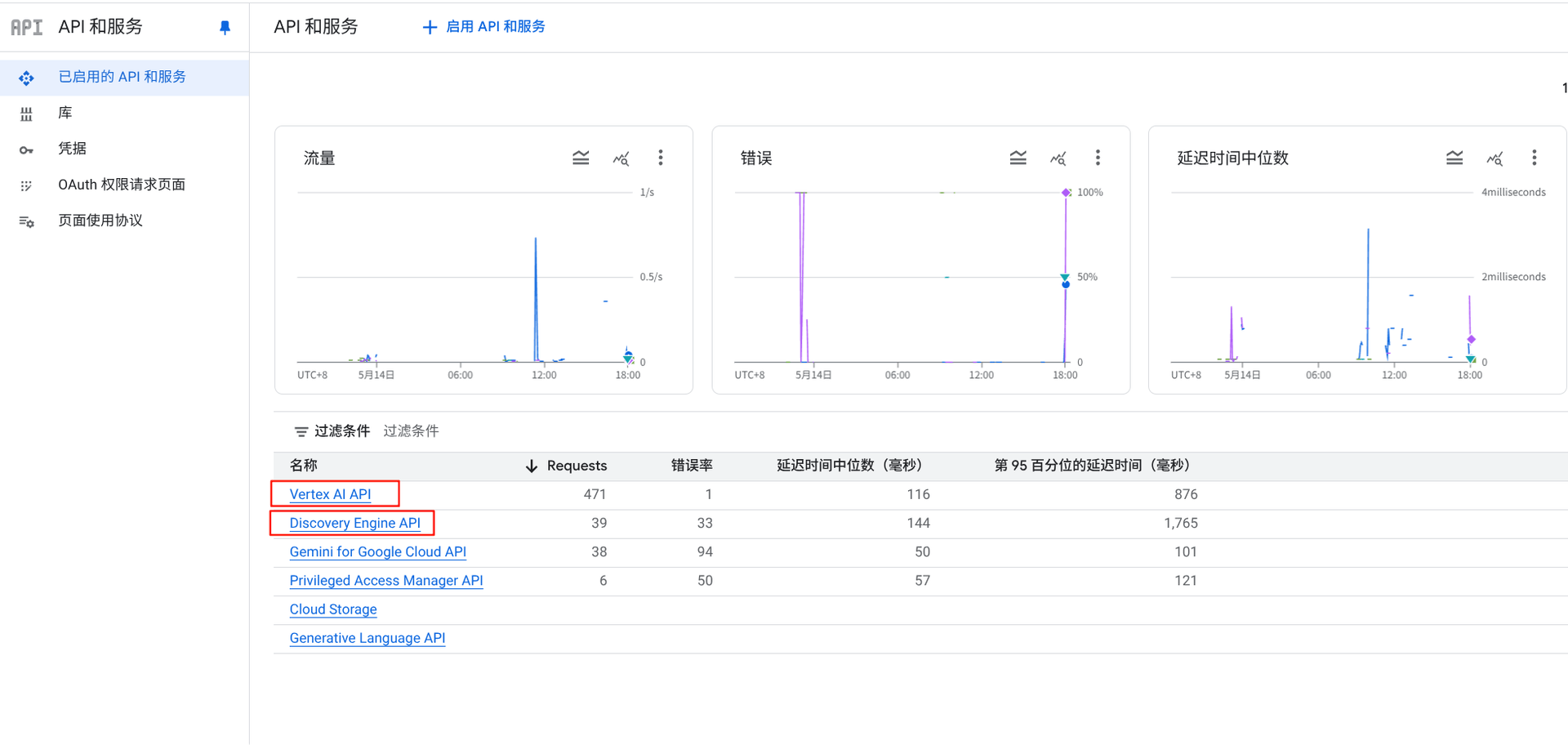Toggle legend icon on 流量 chart
This screenshot has height=745, width=1568.
tap(581, 158)
